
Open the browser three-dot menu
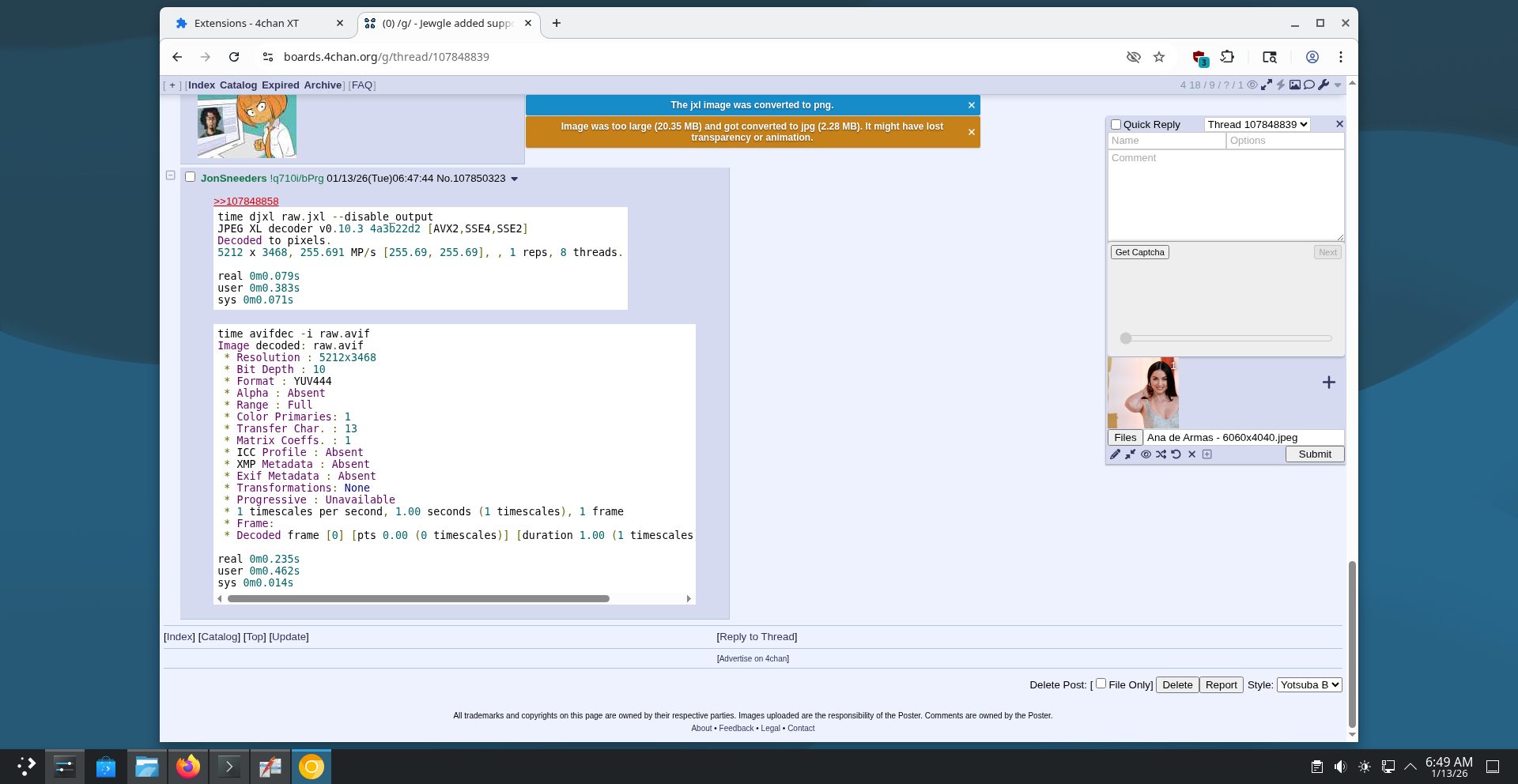tap(1341, 57)
